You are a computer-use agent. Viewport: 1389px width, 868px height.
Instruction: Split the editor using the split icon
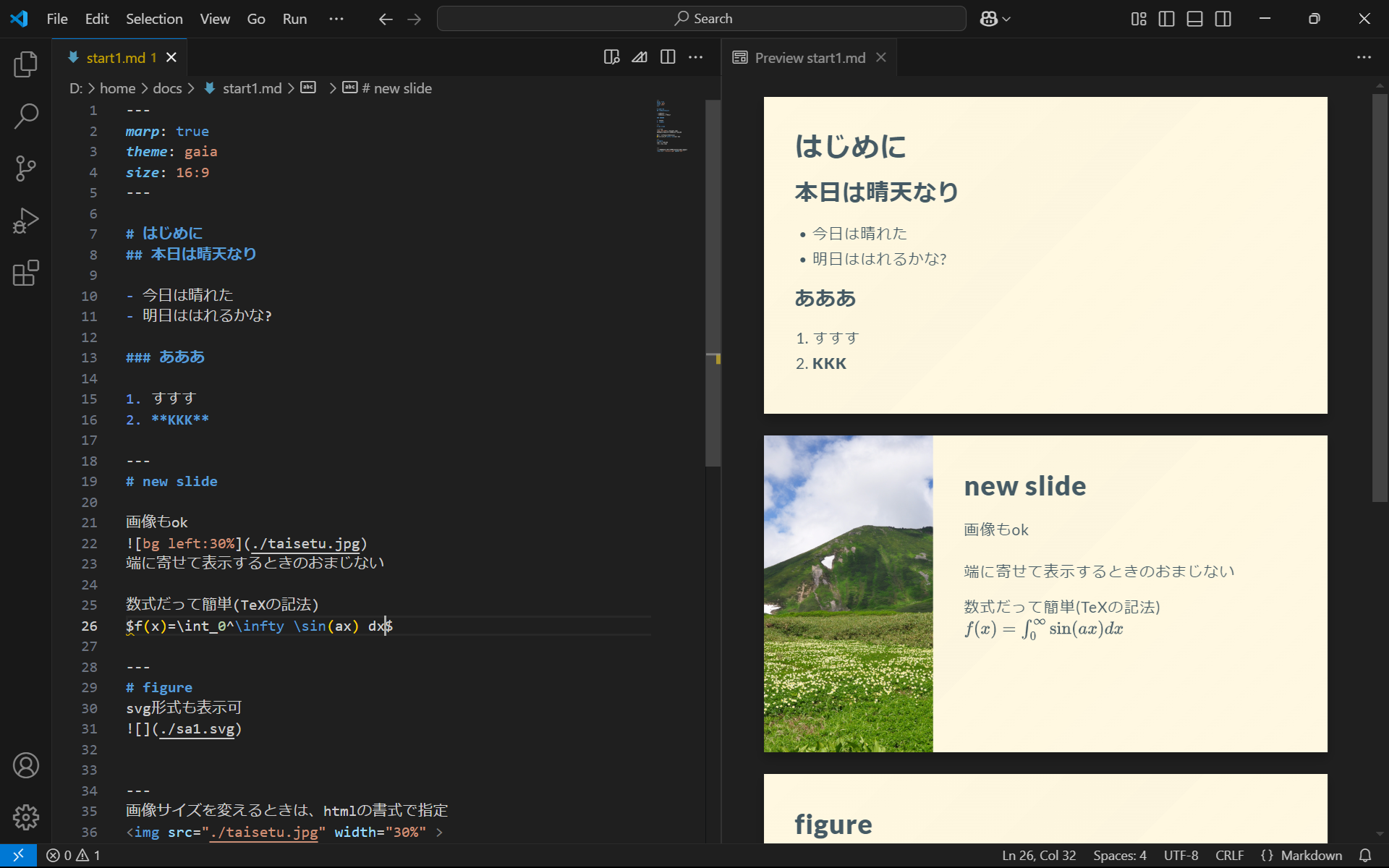point(668,57)
